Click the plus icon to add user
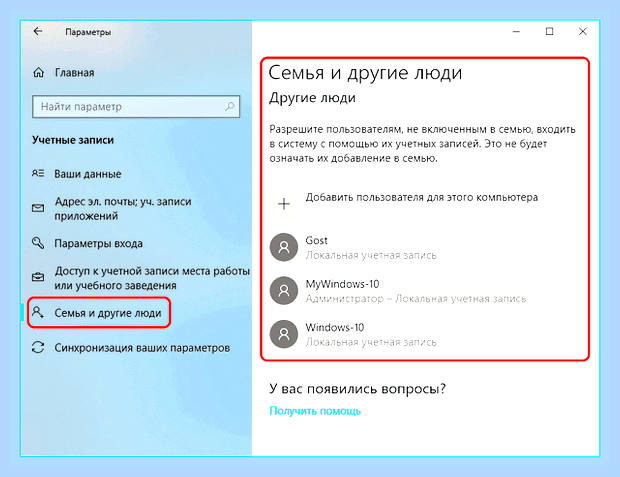 [284, 204]
